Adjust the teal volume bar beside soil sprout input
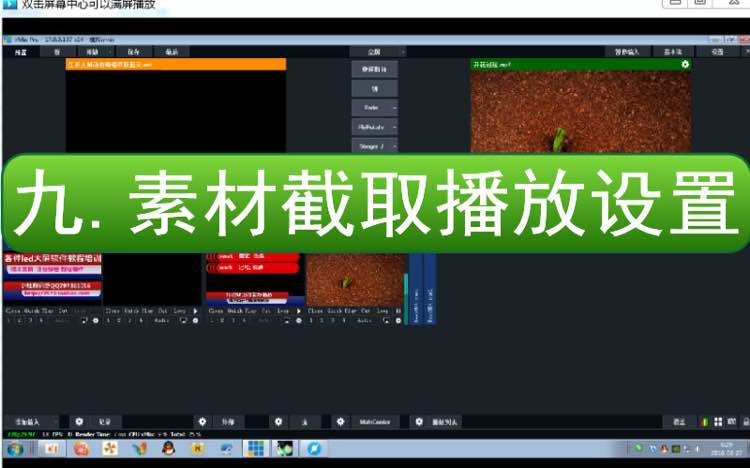 click(406, 299)
